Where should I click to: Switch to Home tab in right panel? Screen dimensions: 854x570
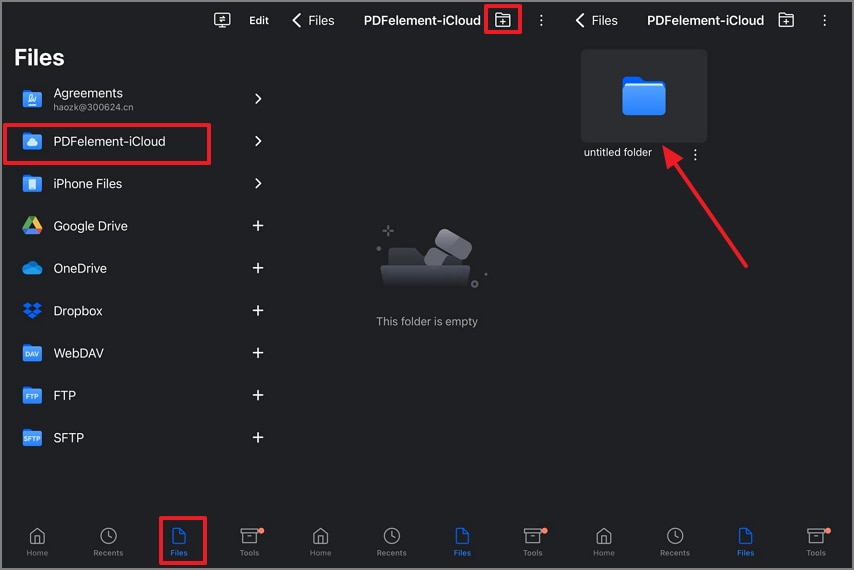(603, 542)
